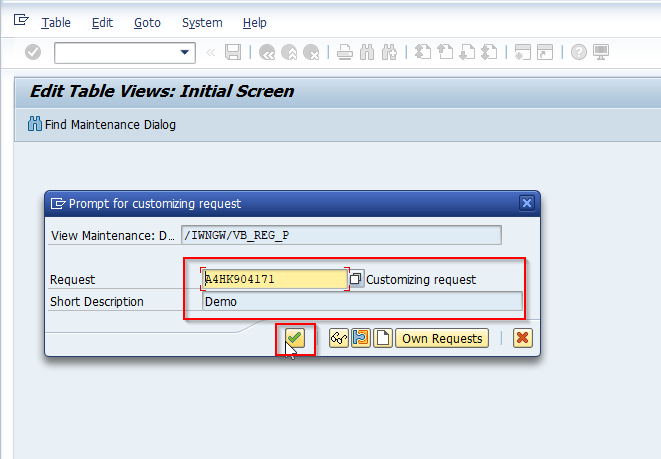Click the red X Cancel button in dialog

523,338
